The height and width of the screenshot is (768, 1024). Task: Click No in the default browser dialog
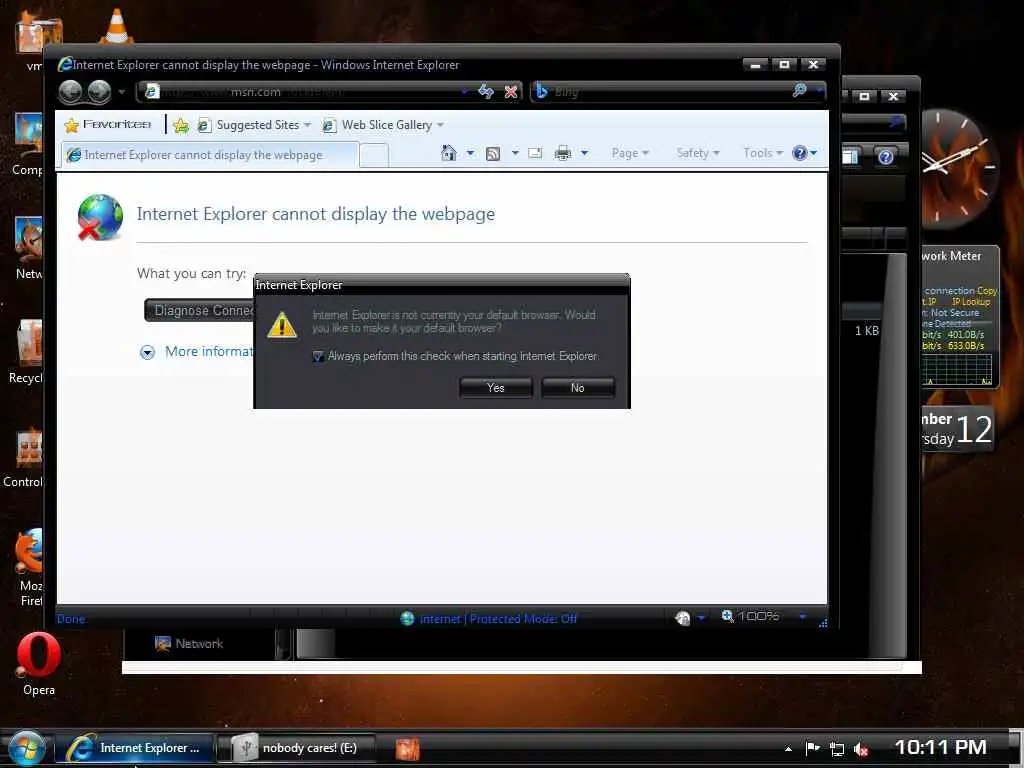(578, 387)
